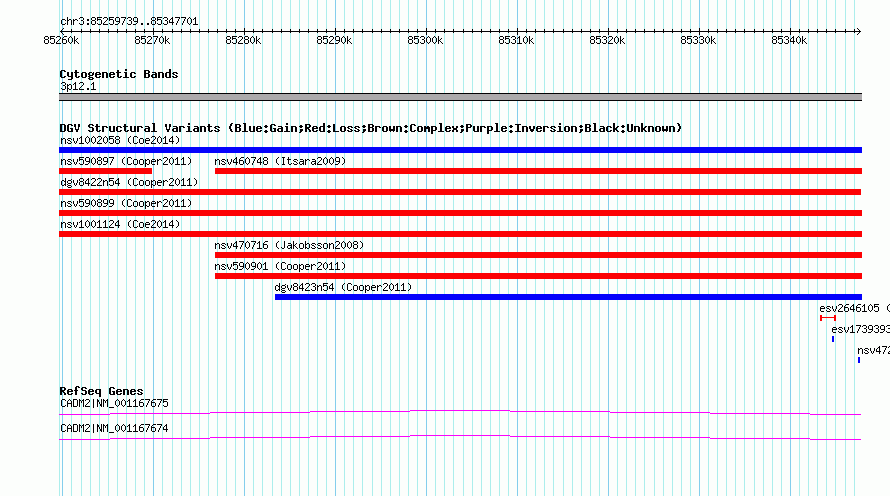Open the DGV Structural Variants track title
This screenshot has width=890, height=496.
tap(371, 128)
